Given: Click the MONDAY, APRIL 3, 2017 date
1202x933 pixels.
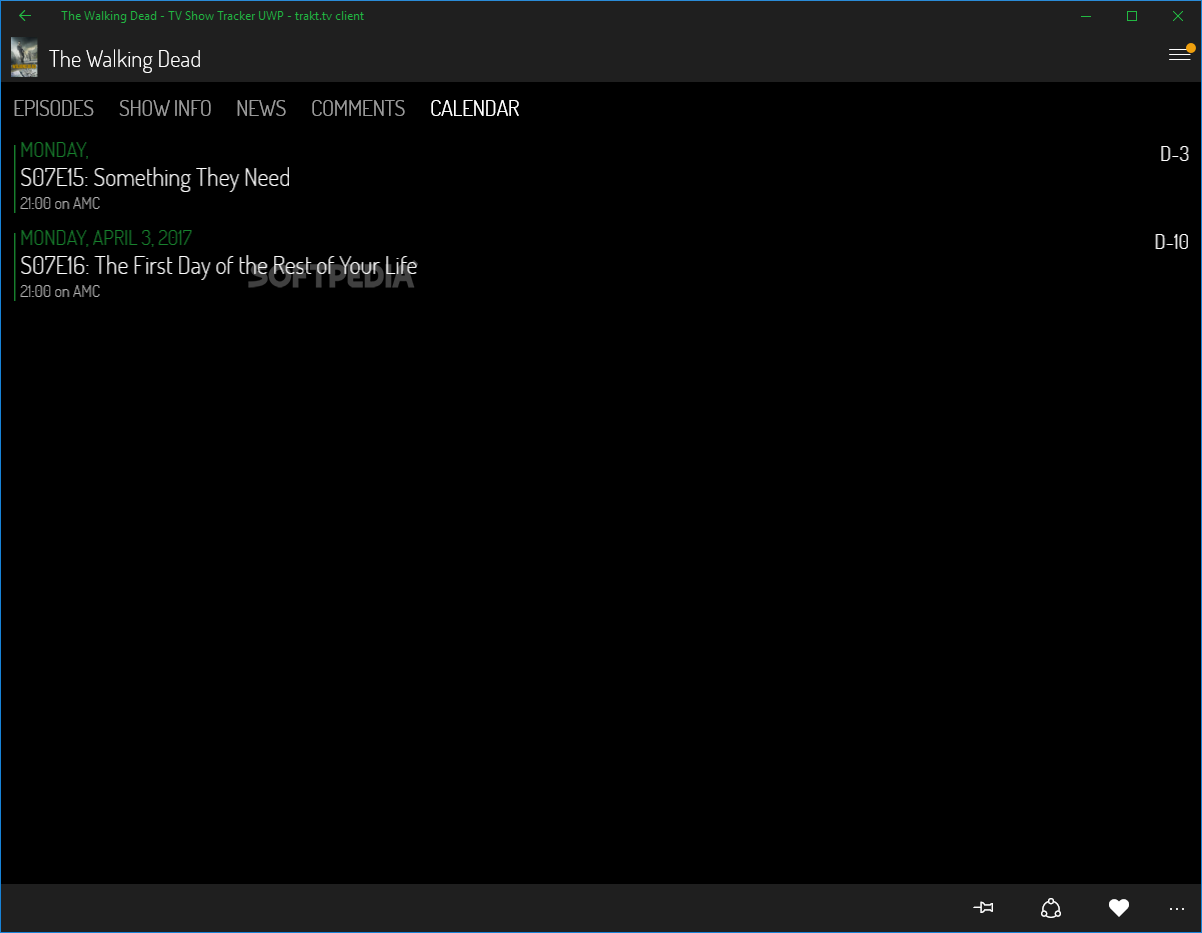Looking at the screenshot, I should 106,238.
